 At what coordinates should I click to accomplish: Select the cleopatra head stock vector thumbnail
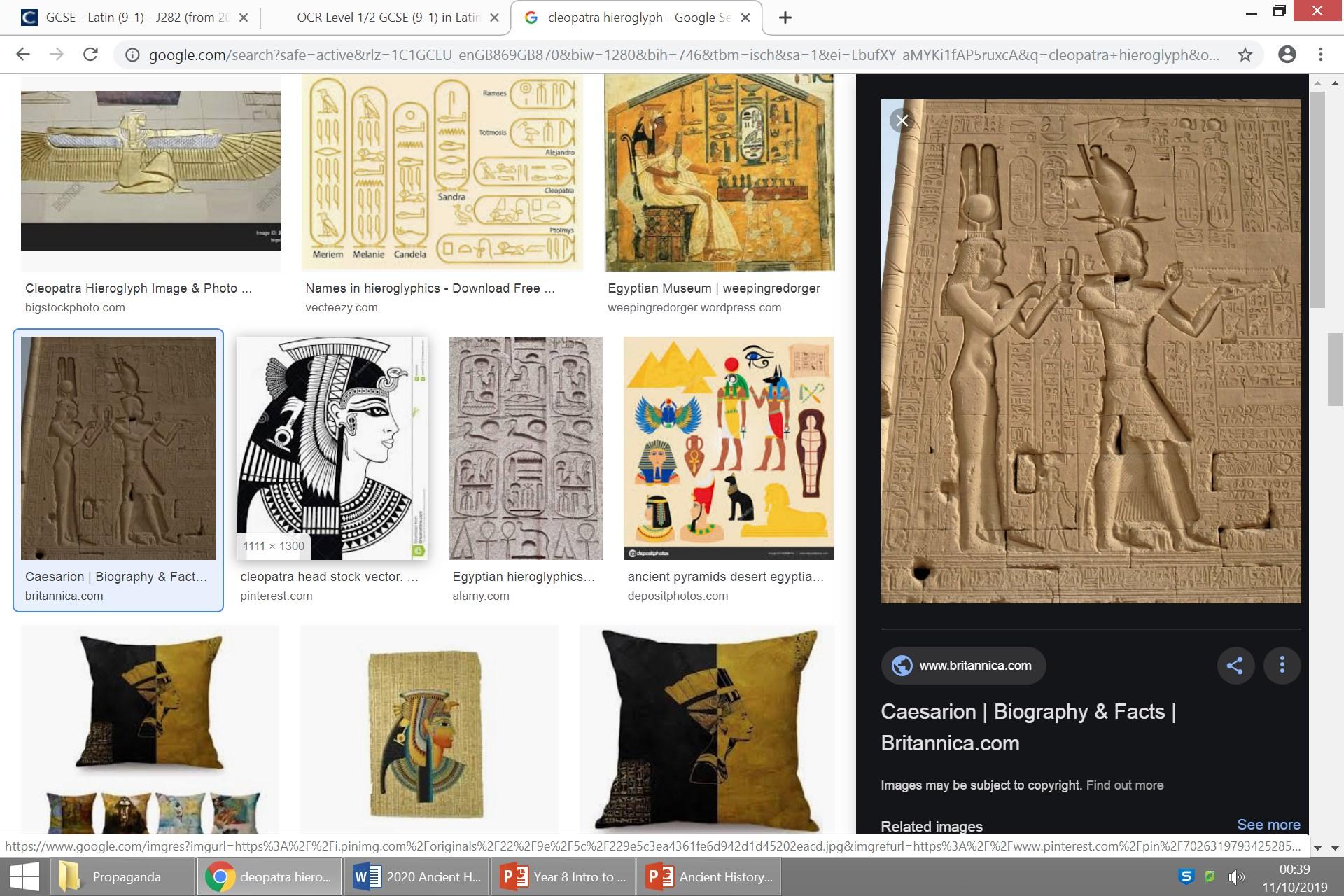[332, 448]
